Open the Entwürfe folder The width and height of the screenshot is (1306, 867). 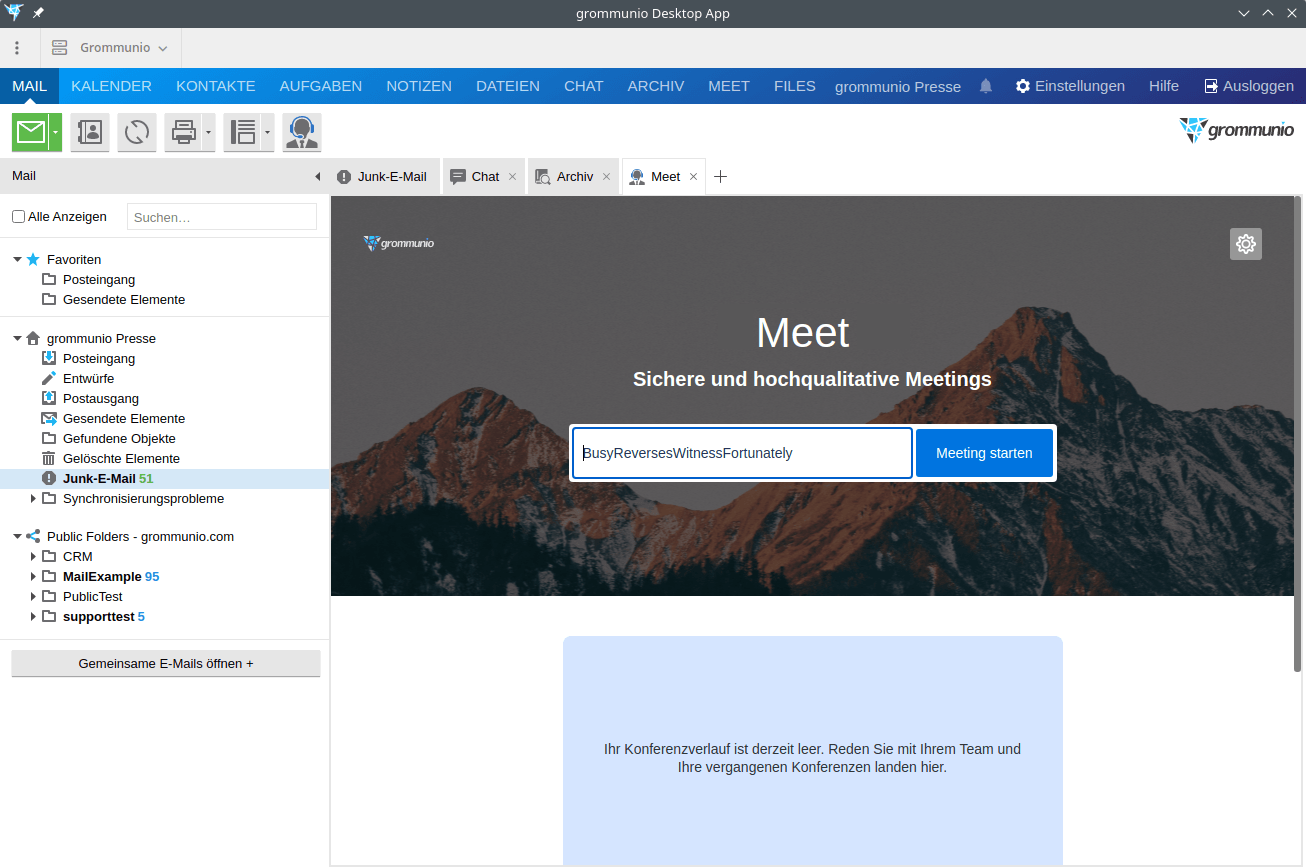coord(88,378)
